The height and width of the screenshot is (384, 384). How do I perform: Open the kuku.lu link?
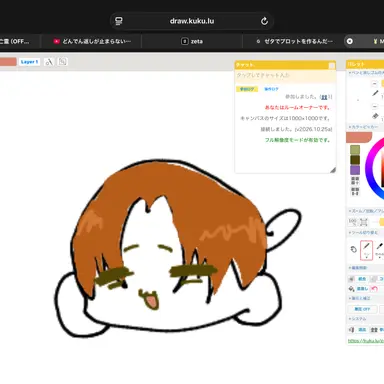pyautogui.click(x=366, y=341)
